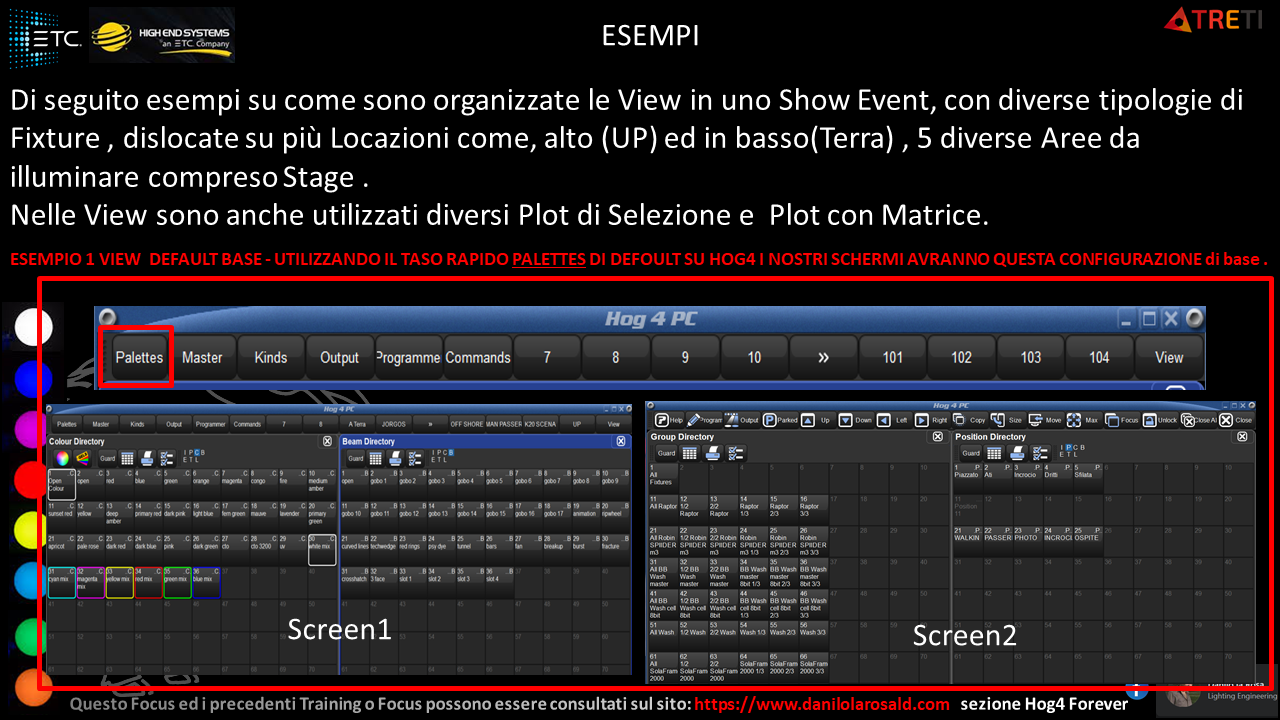Select OFF SHORE view in Screen1 toolbar
Viewport: 1280px width, 720px height.
(467, 424)
